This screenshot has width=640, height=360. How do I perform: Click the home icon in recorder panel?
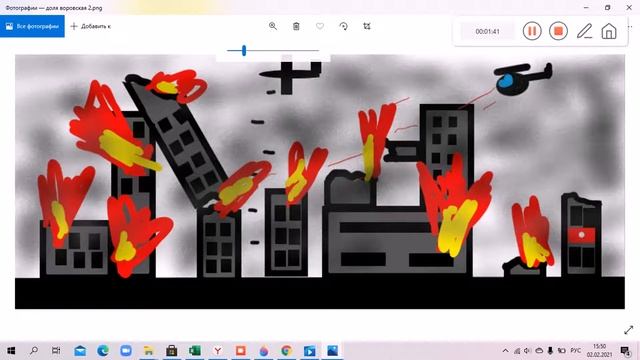609,31
